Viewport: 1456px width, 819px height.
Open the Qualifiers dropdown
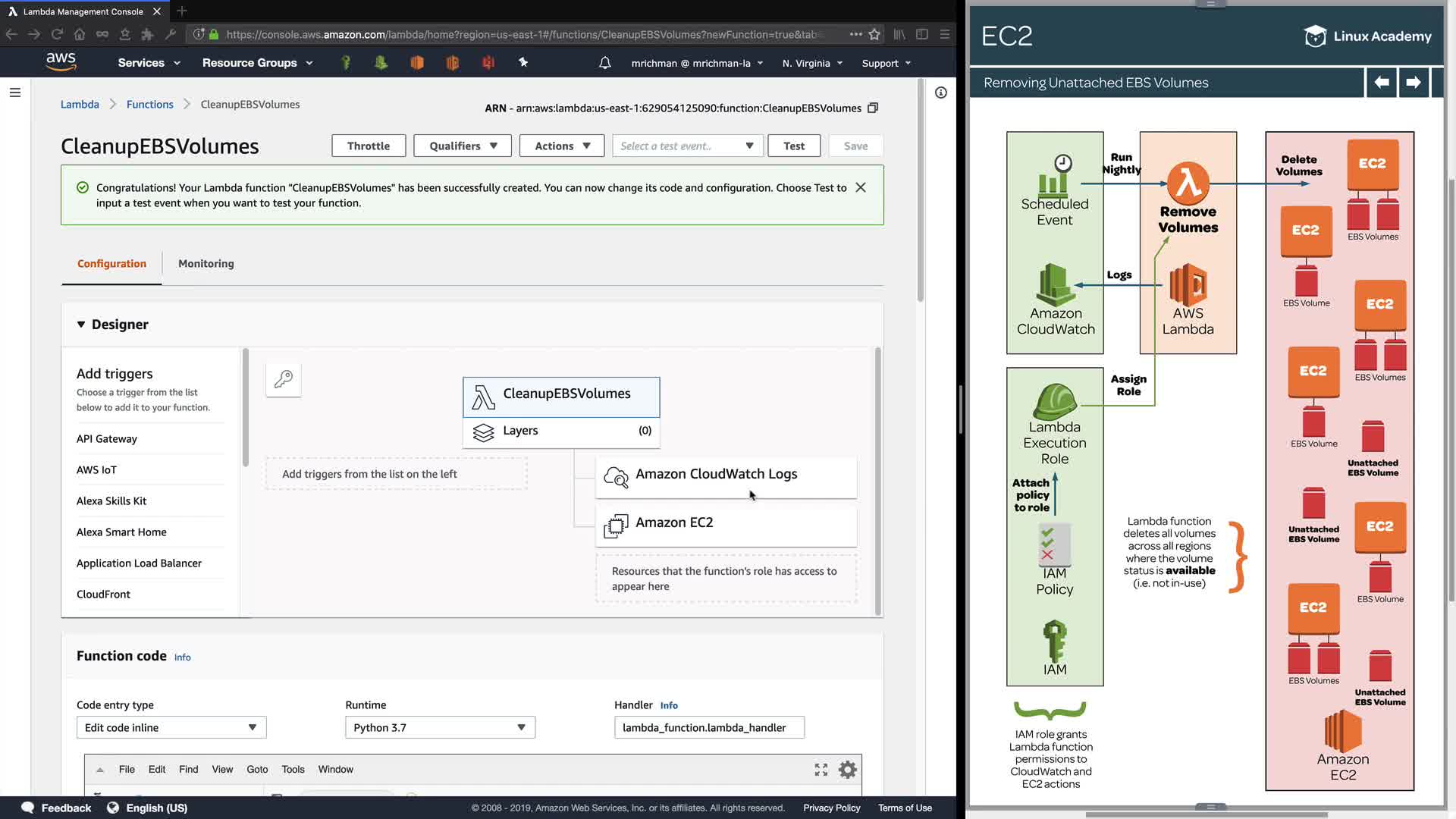463,146
